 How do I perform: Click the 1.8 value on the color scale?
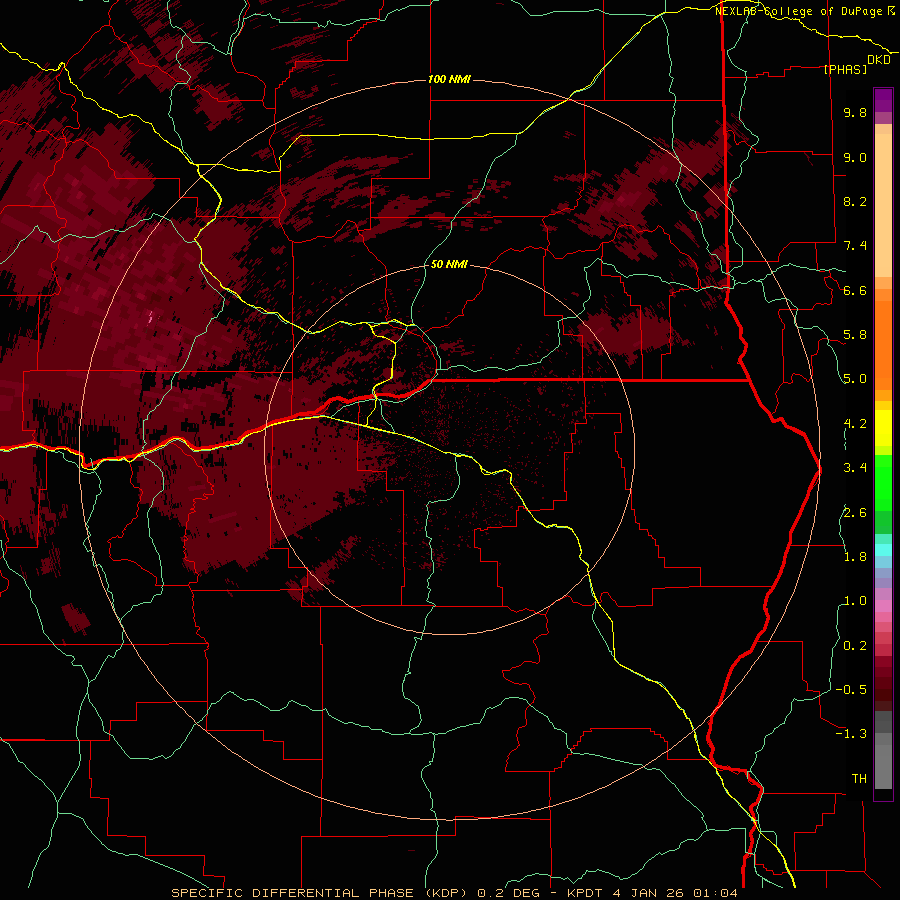855,557
